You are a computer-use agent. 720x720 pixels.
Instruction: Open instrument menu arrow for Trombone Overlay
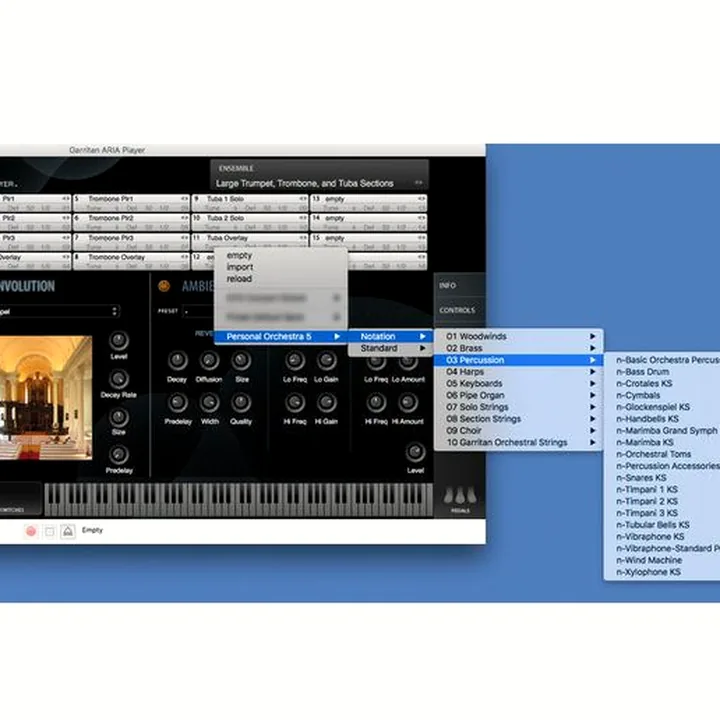pyautogui.click(x=184, y=257)
